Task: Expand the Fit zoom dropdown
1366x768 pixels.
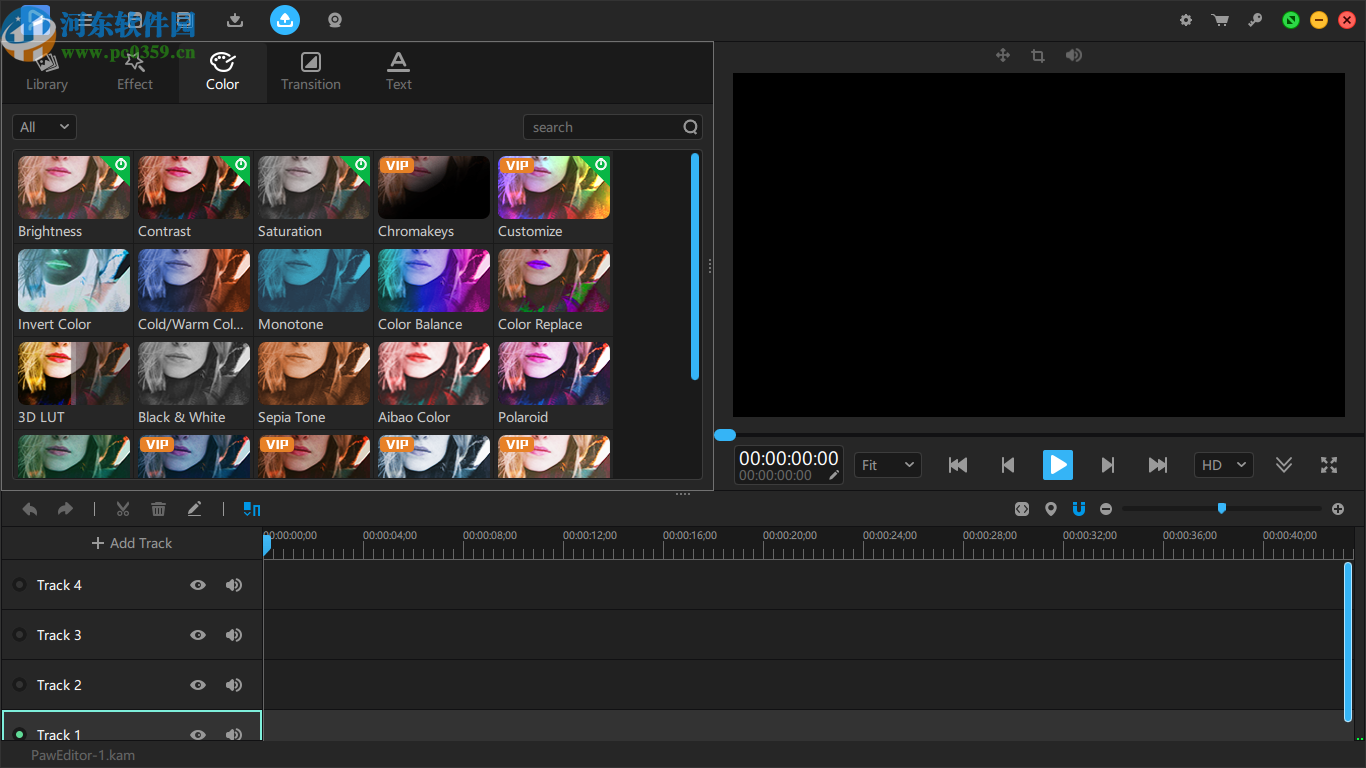Action: 887,465
